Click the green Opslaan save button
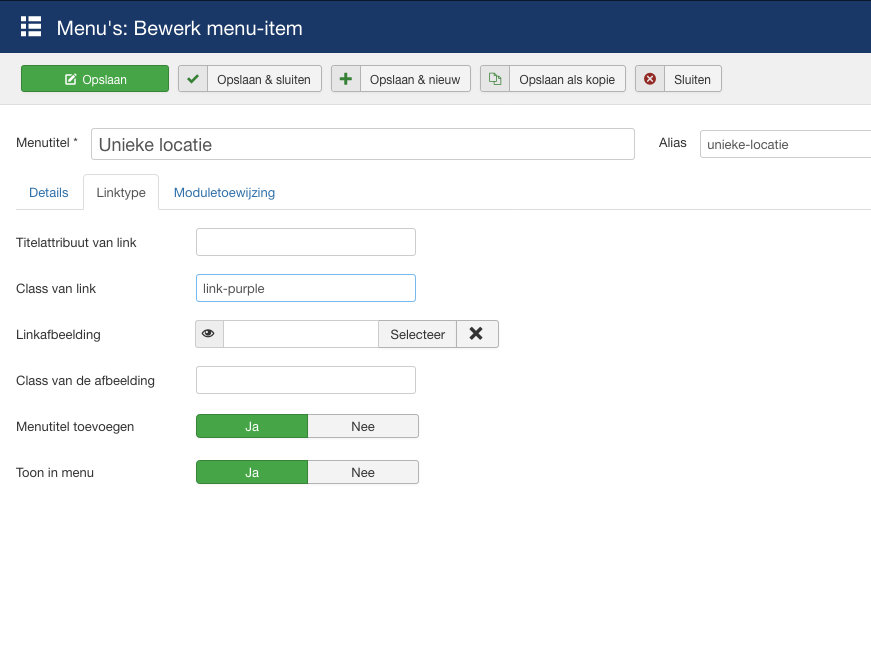The height and width of the screenshot is (654, 871). point(95,79)
